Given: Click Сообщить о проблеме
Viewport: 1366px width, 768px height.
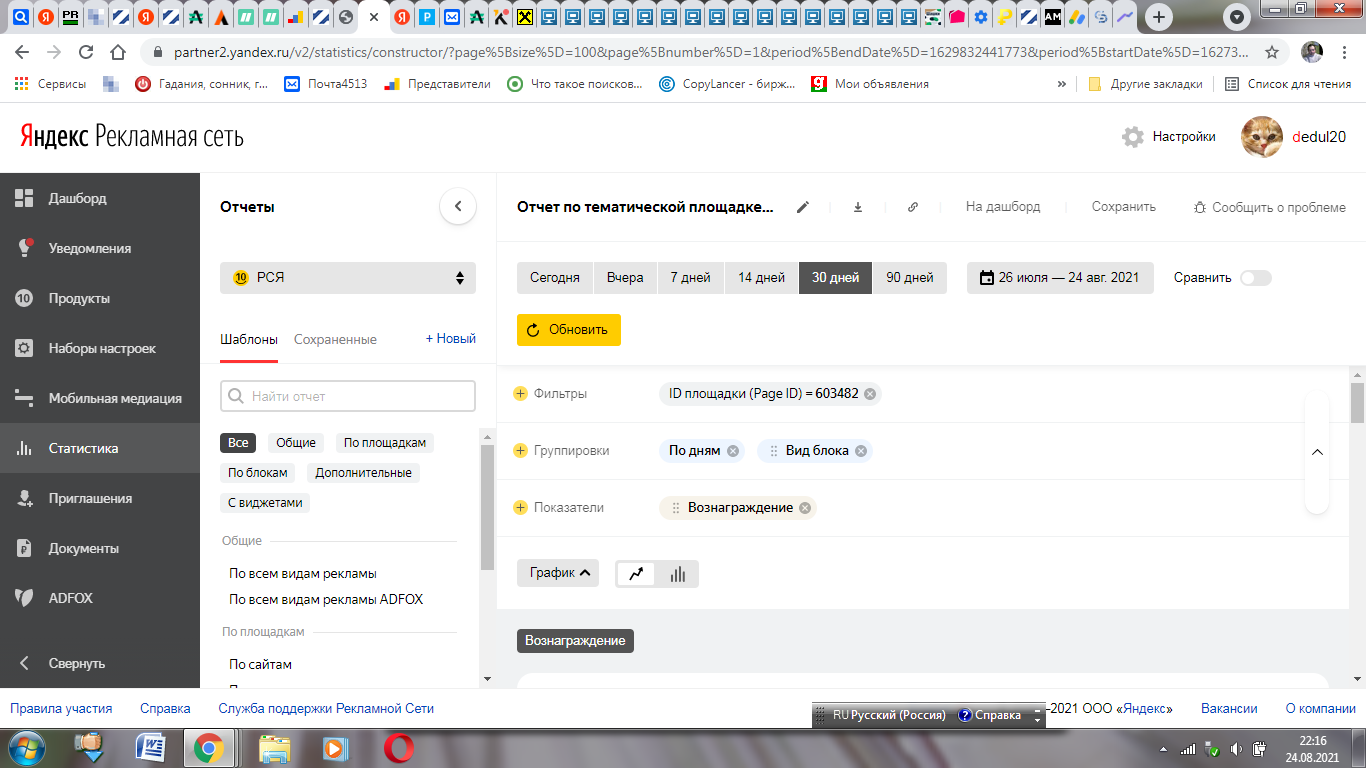Looking at the screenshot, I should [1270, 207].
